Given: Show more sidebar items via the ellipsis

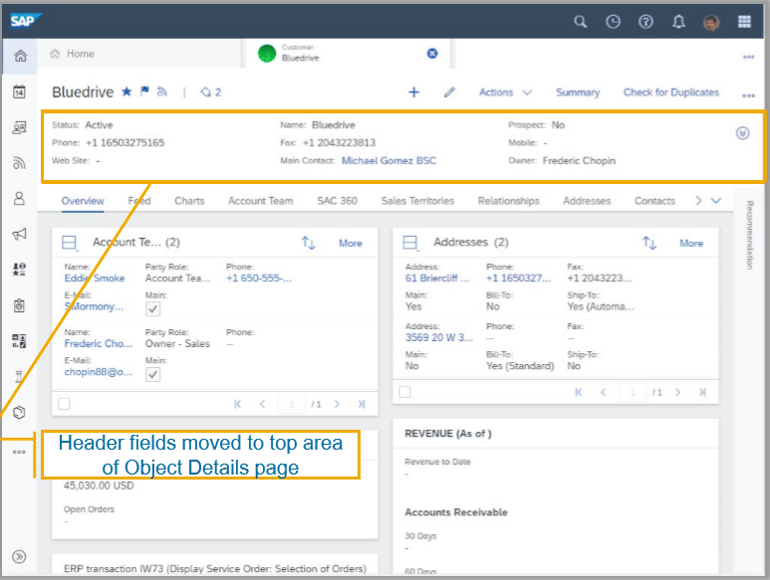Looking at the screenshot, I should click(x=19, y=452).
